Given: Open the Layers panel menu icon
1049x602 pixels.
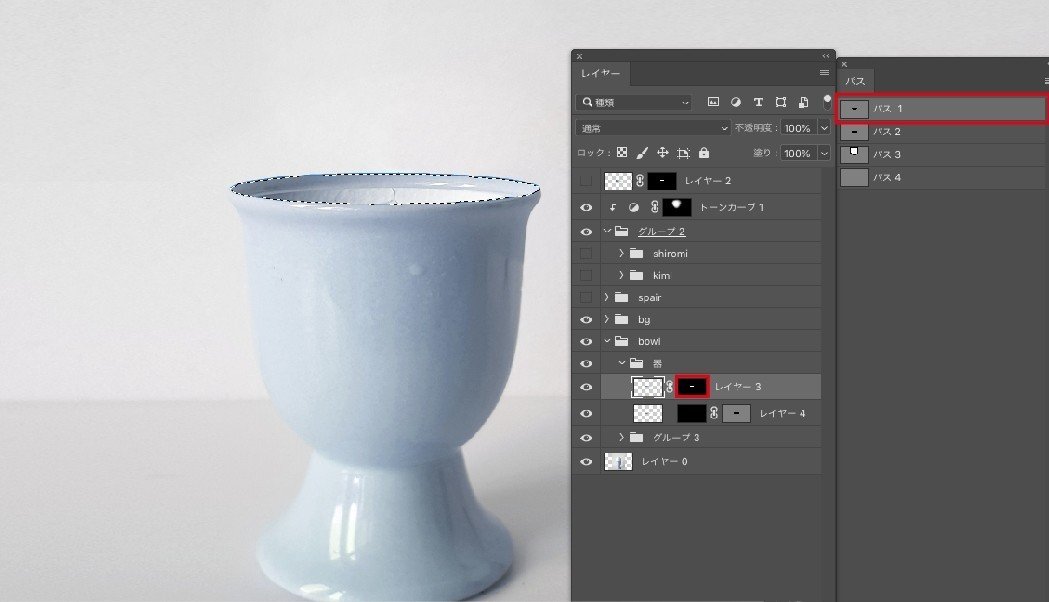Looking at the screenshot, I should coord(824,73).
